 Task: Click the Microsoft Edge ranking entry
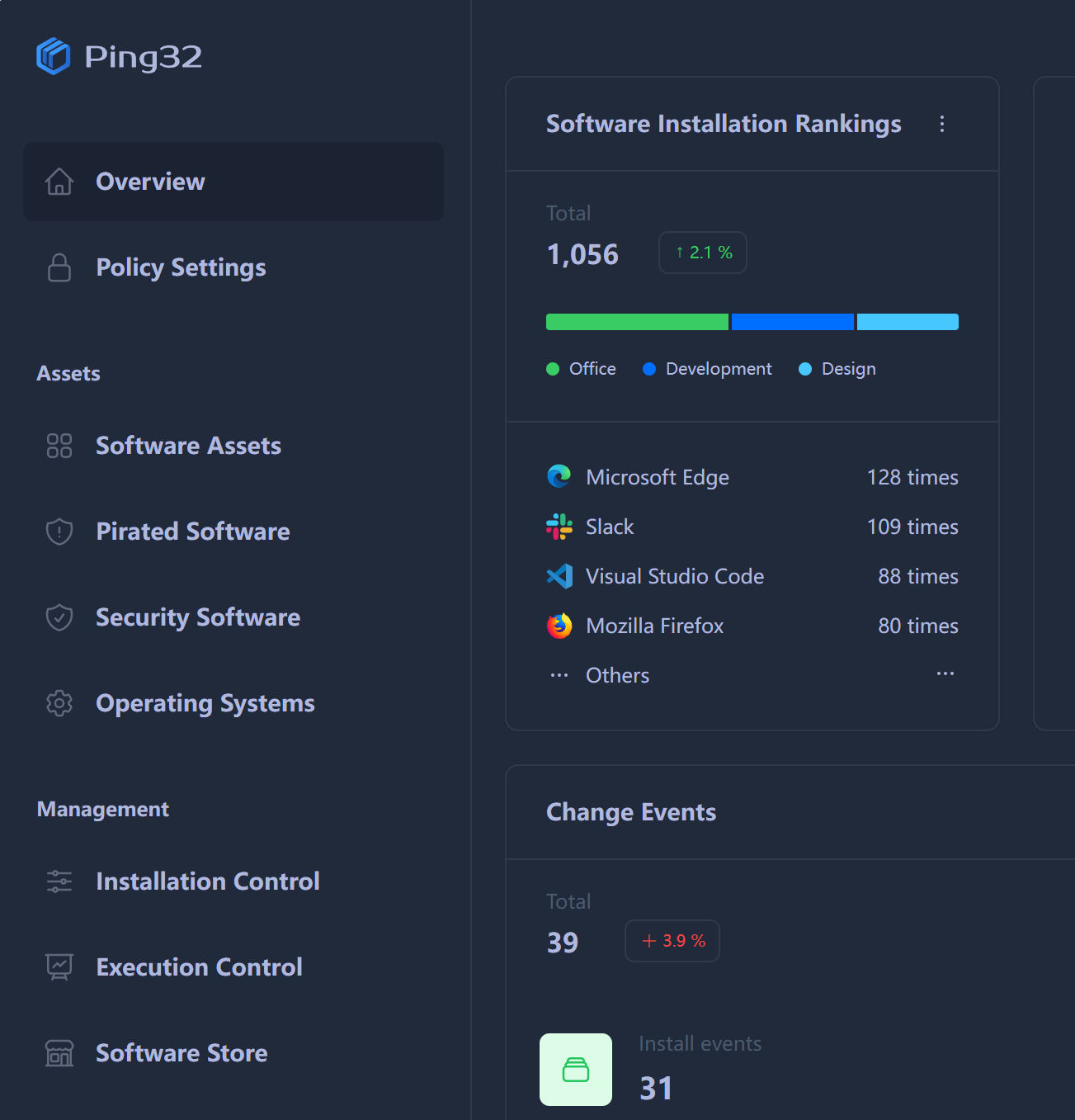(657, 477)
